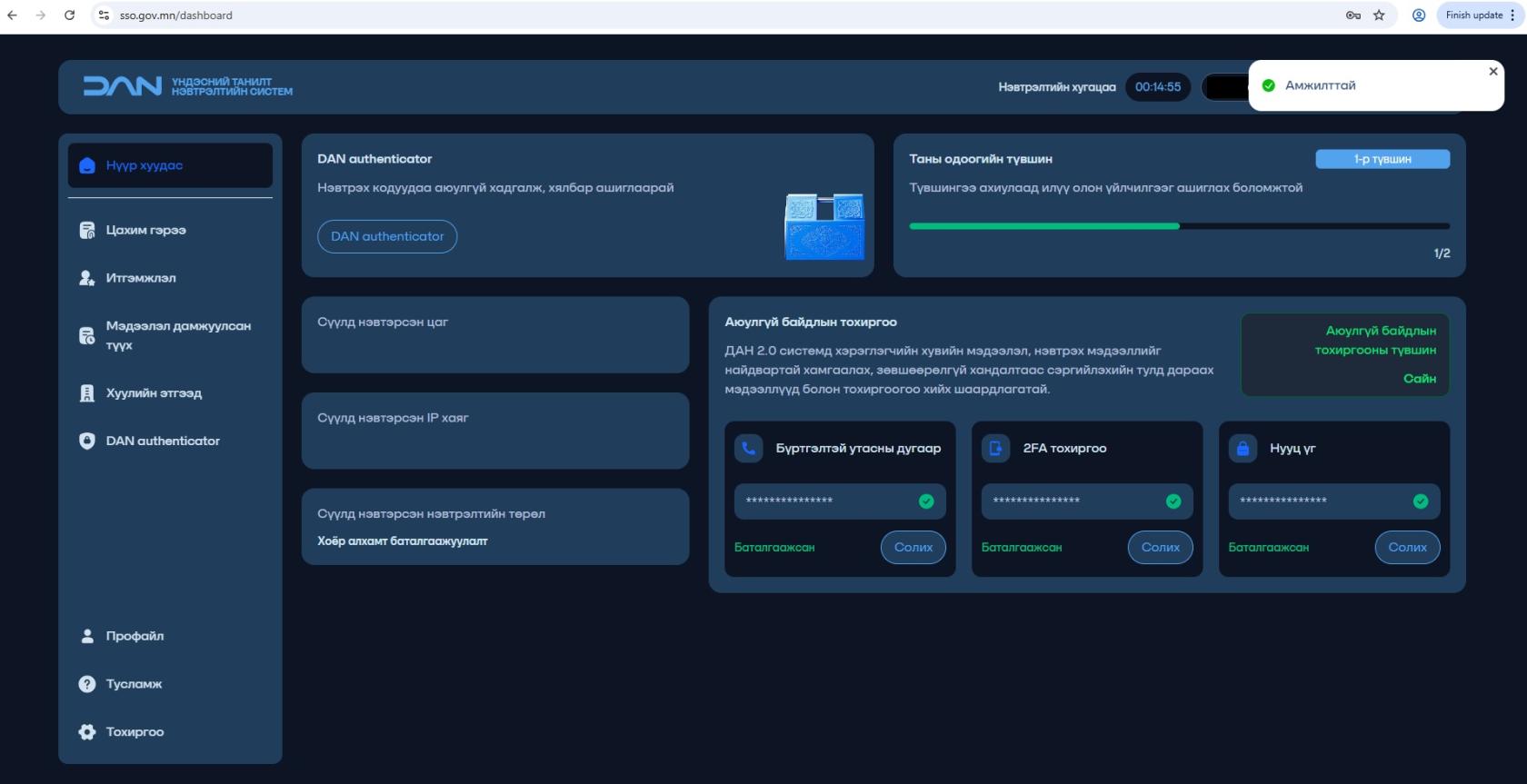Click the 1/2 level counter
This screenshot has height=784, width=1527.
1442,253
